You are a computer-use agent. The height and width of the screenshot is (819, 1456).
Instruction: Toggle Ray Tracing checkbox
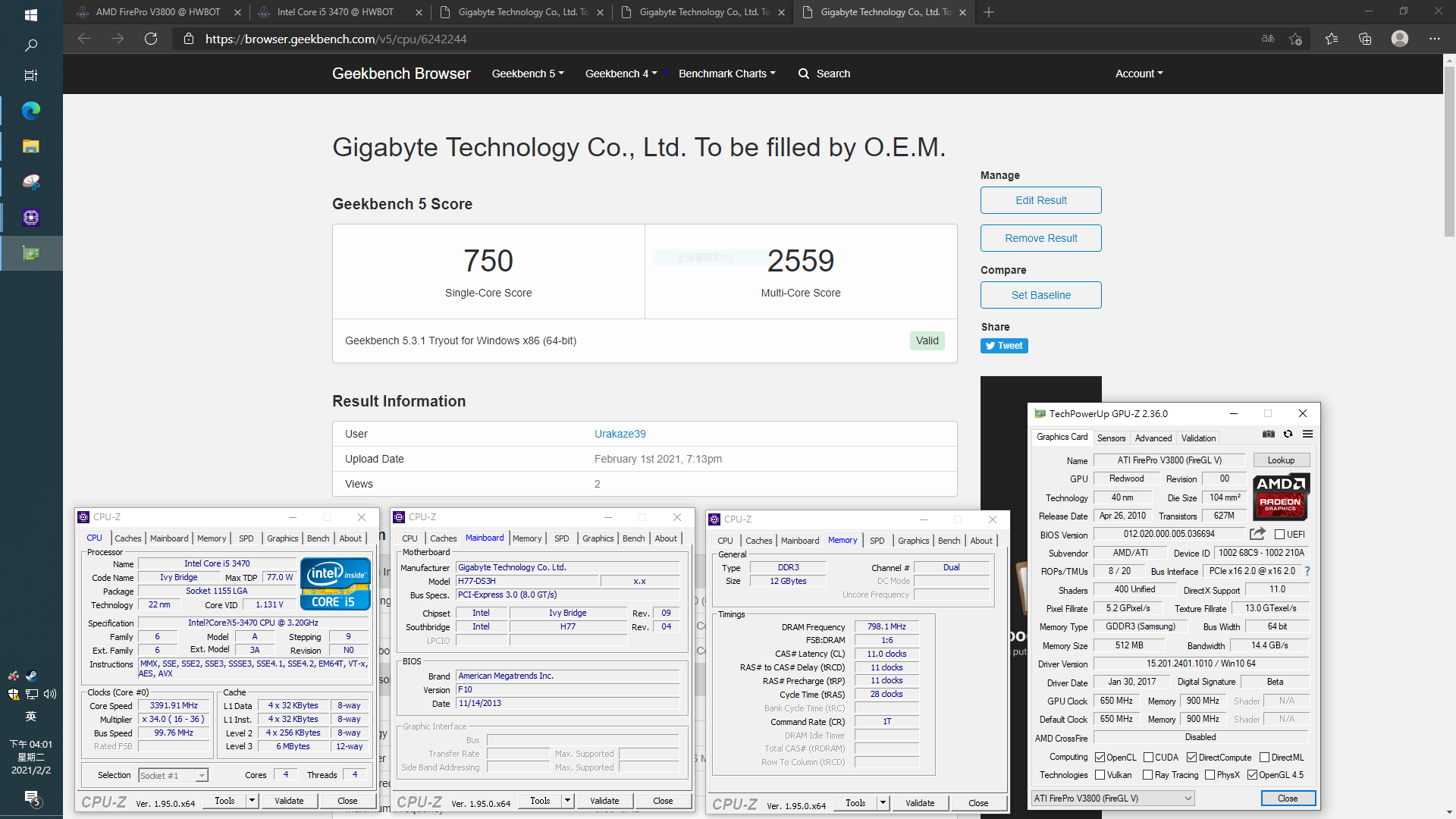coord(1148,775)
